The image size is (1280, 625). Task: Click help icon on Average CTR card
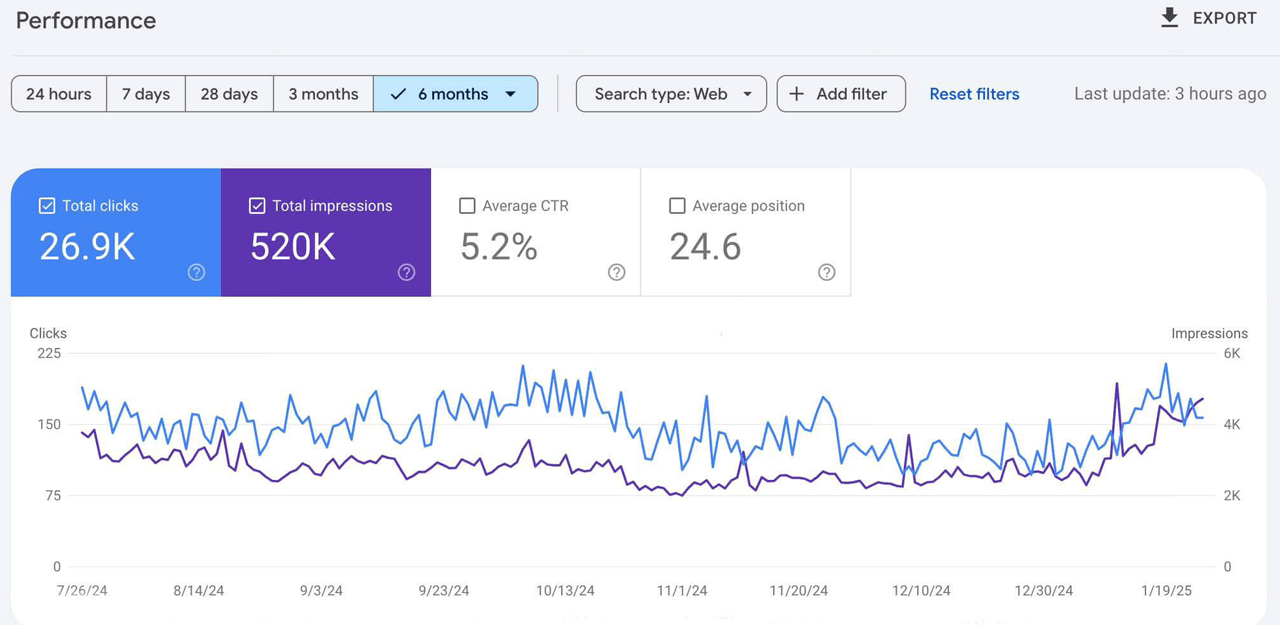[616, 272]
